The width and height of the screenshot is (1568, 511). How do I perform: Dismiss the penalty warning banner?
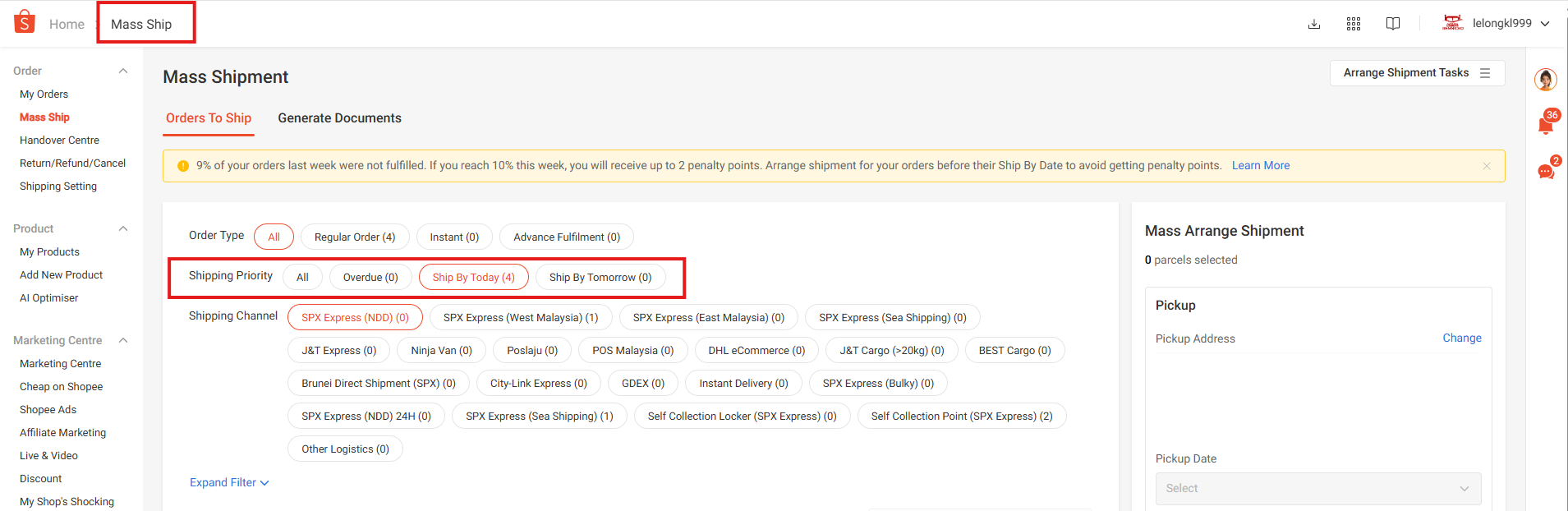(1487, 166)
